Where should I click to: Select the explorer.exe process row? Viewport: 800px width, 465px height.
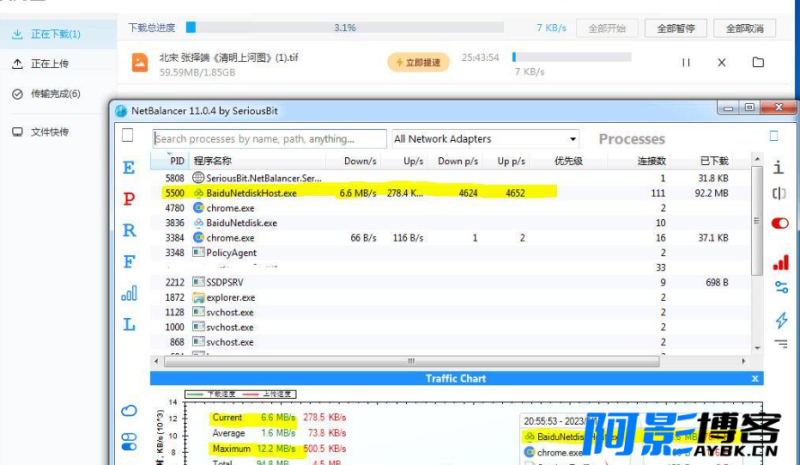coord(451,298)
